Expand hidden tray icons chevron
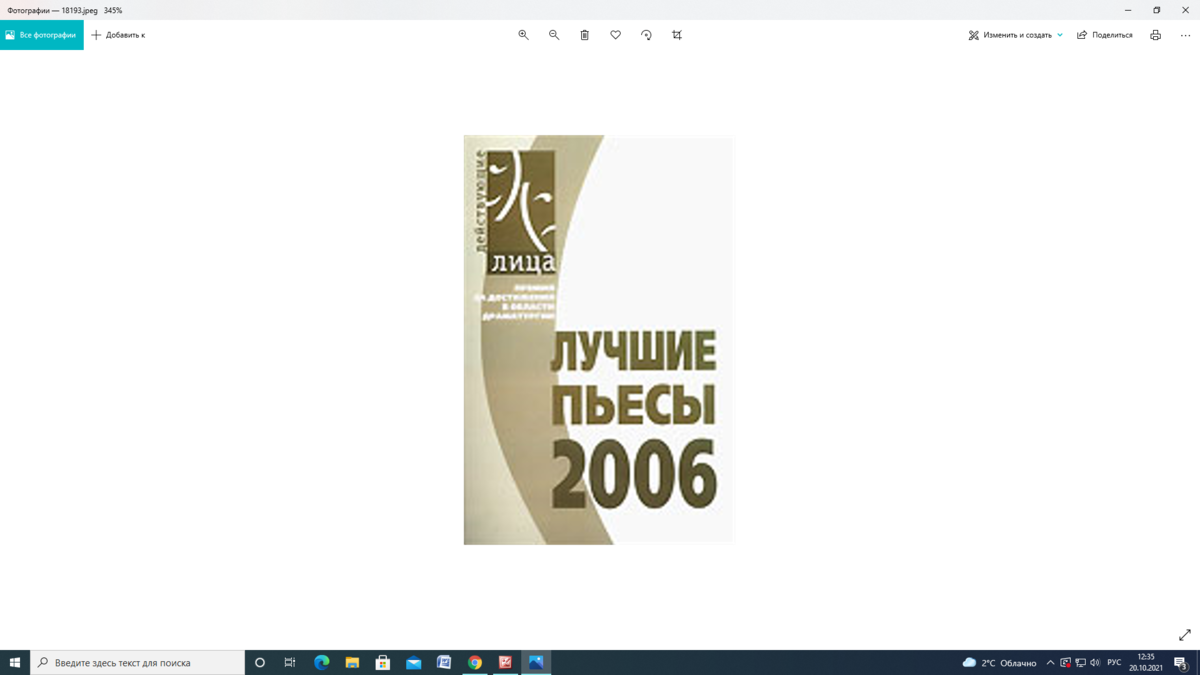The height and width of the screenshot is (675, 1200). click(1050, 661)
